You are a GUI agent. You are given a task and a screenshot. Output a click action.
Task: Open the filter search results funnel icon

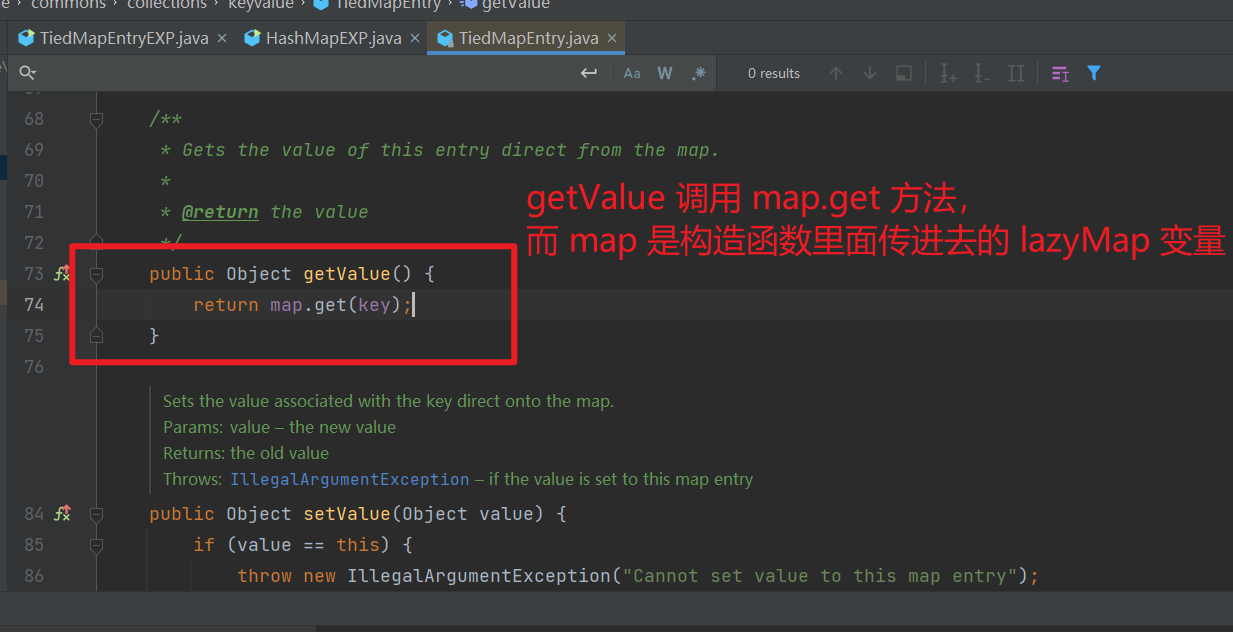pyautogui.click(x=1093, y=72)
